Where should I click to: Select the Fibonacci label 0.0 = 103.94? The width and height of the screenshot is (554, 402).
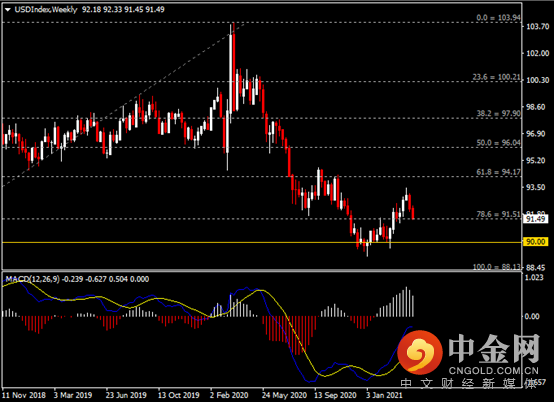point(498,17)
